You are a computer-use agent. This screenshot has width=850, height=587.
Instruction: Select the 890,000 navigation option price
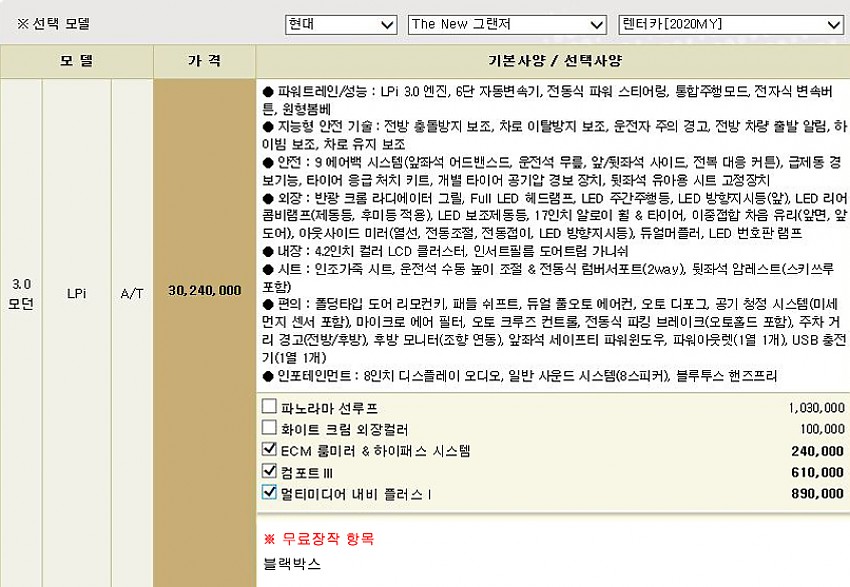point(816,493)
